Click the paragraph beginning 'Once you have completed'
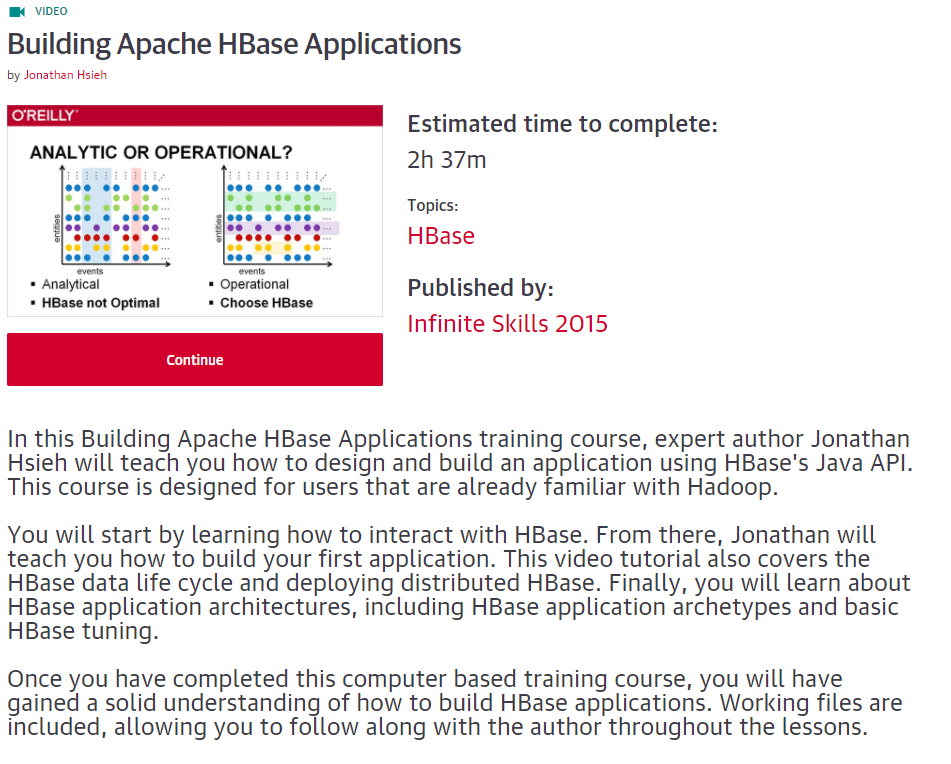The image size is (951, 764). coord(455,703)
